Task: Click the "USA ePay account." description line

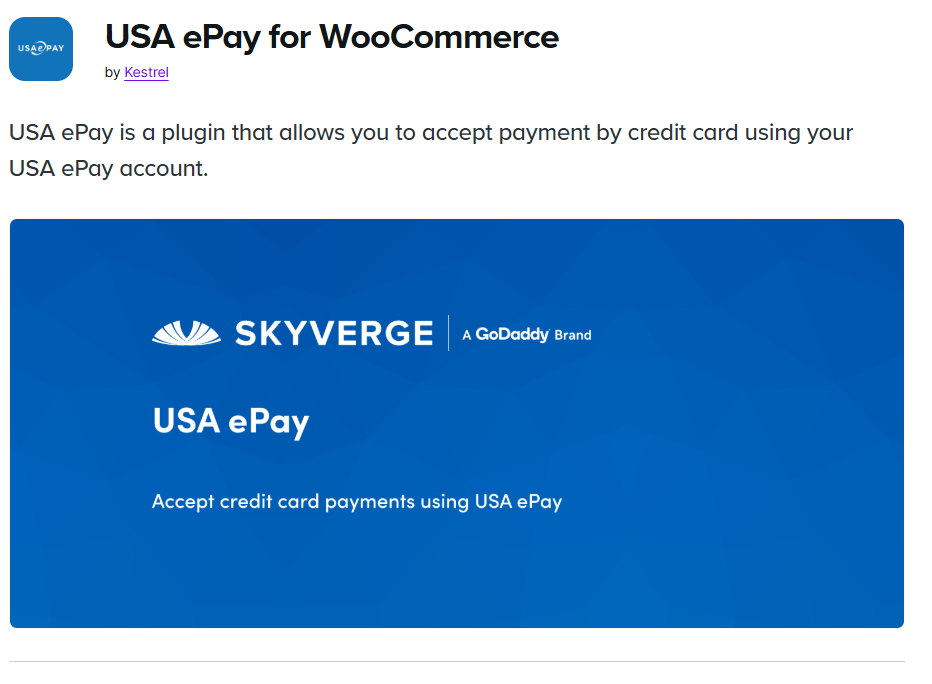Action: pos(108,169)
